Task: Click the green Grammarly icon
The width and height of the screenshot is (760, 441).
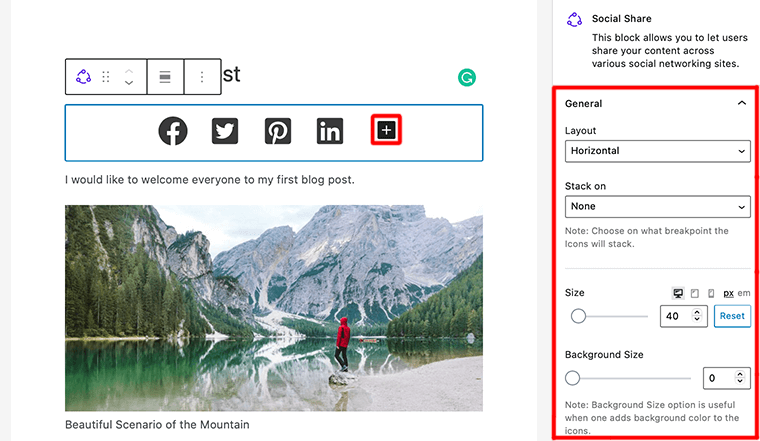Action: [x=466, y=77]
